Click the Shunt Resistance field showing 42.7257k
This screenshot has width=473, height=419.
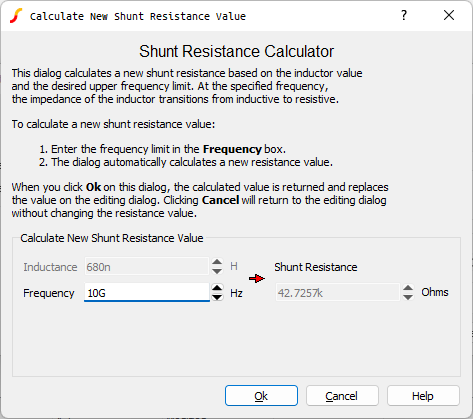click(338, 293)
